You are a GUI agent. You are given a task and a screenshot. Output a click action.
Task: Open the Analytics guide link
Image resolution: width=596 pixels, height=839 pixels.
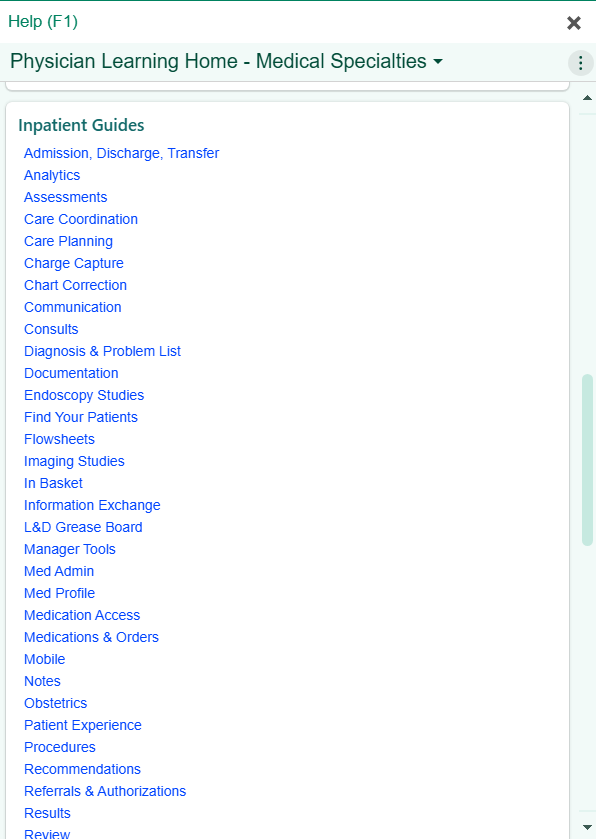click(52, 175)
